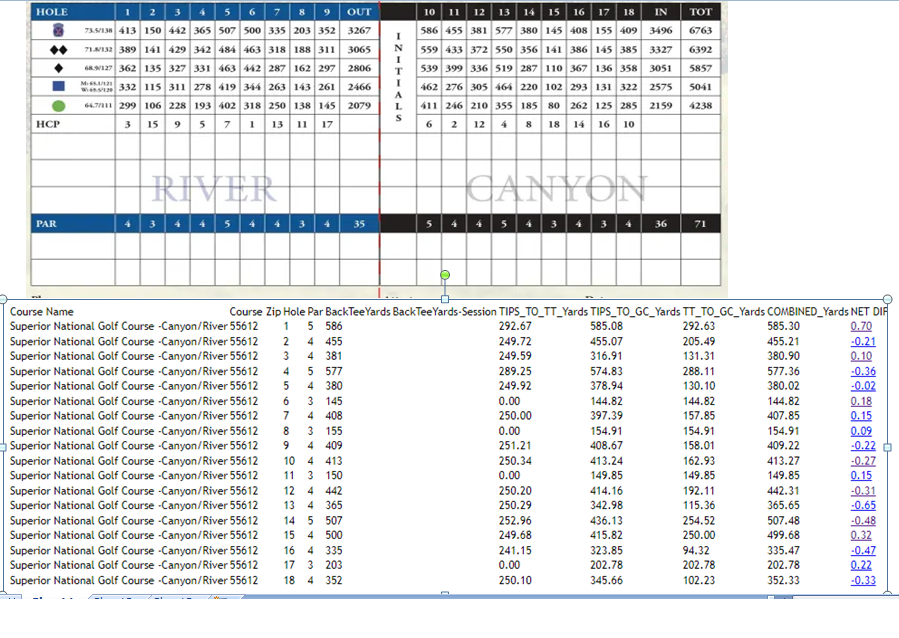
Task: Open the 0.15 link in hole 11 row
Action: tap(861, 475)
